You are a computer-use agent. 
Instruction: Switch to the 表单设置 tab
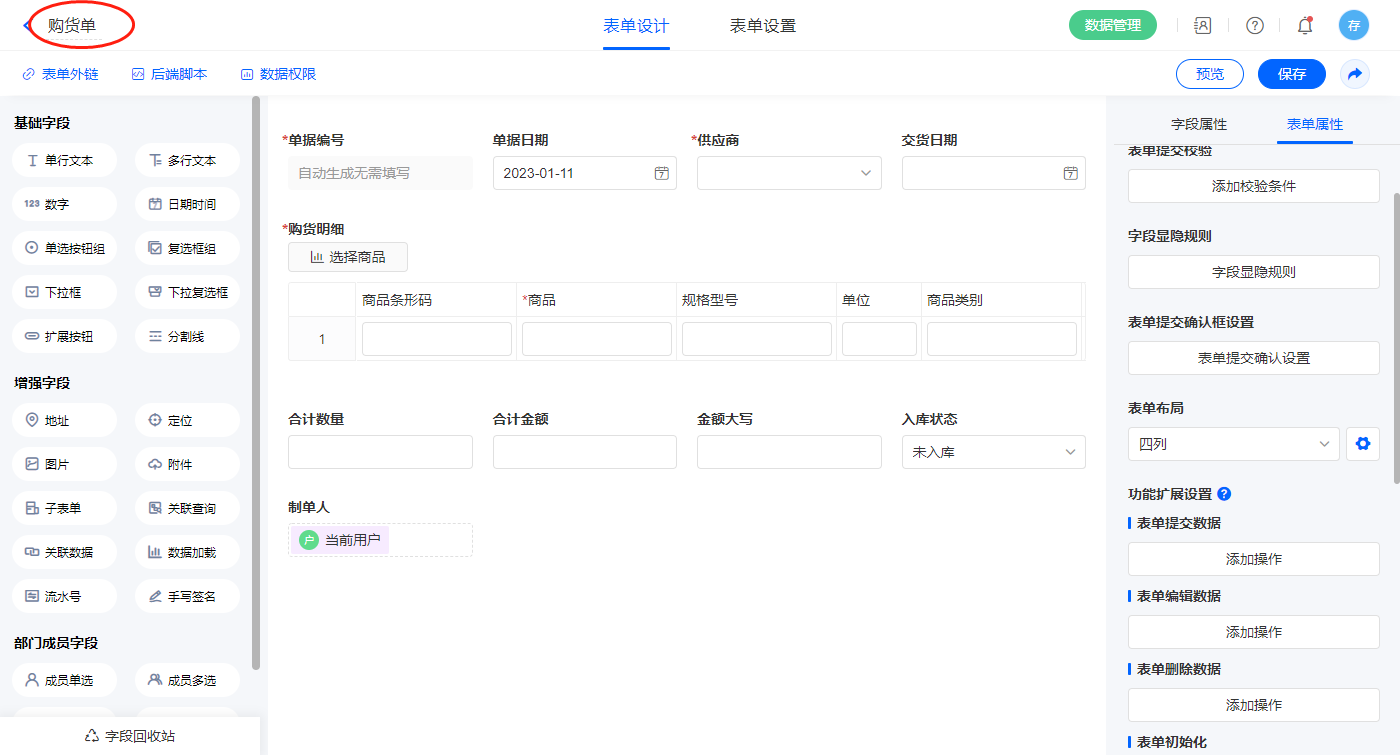pyautogui.click(x=763, y=26)
